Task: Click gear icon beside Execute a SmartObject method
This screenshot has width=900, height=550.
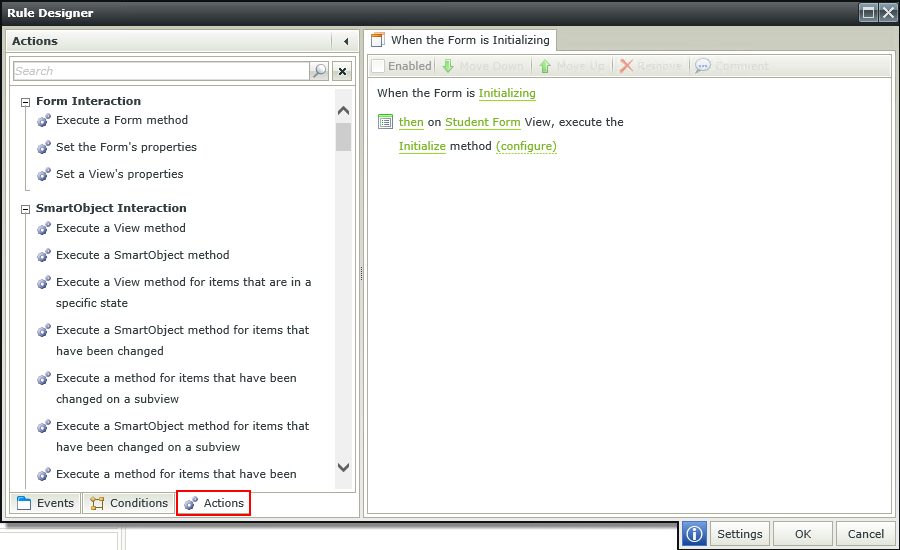Action: click(44, 255)
